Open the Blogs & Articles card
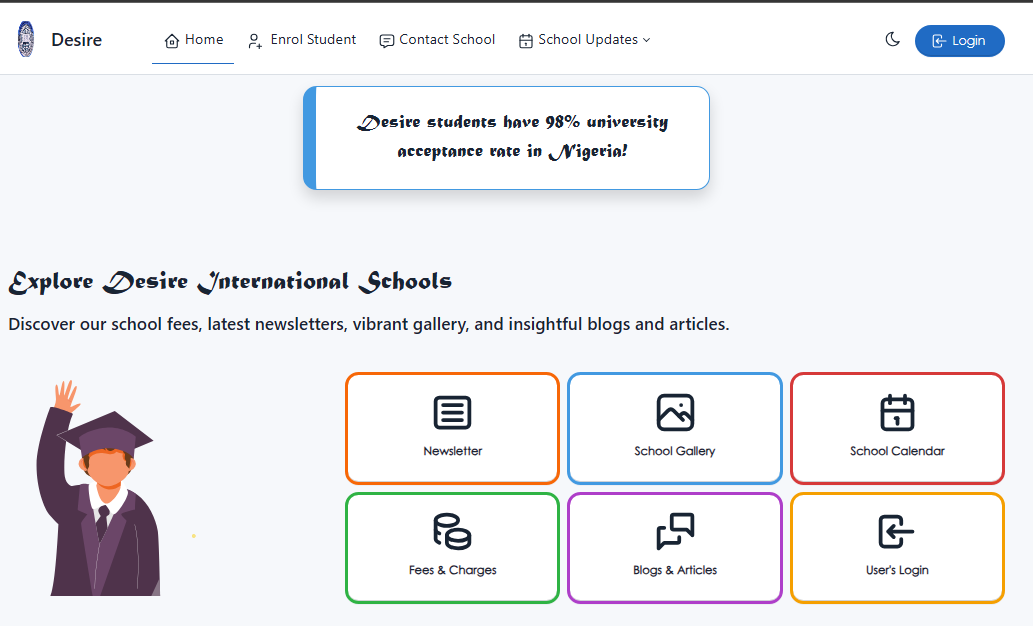Viewport: 1033px width, 626px height. [674, 548]
